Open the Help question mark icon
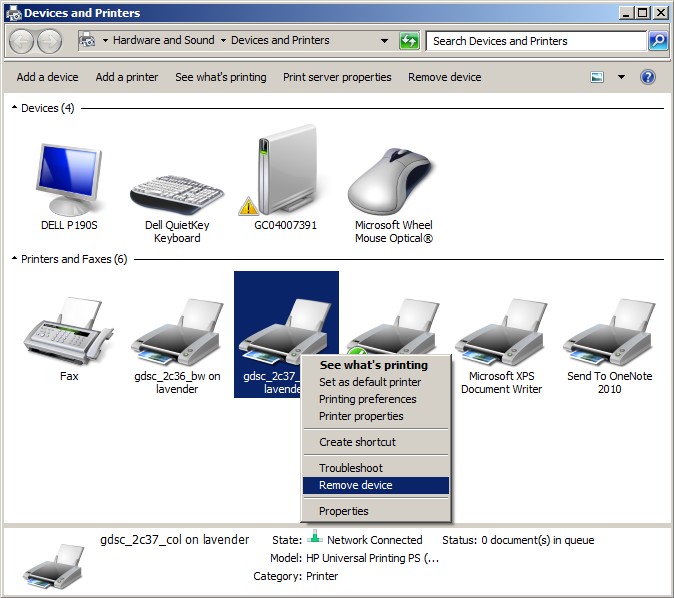674x598 pixels. point(647,77)
